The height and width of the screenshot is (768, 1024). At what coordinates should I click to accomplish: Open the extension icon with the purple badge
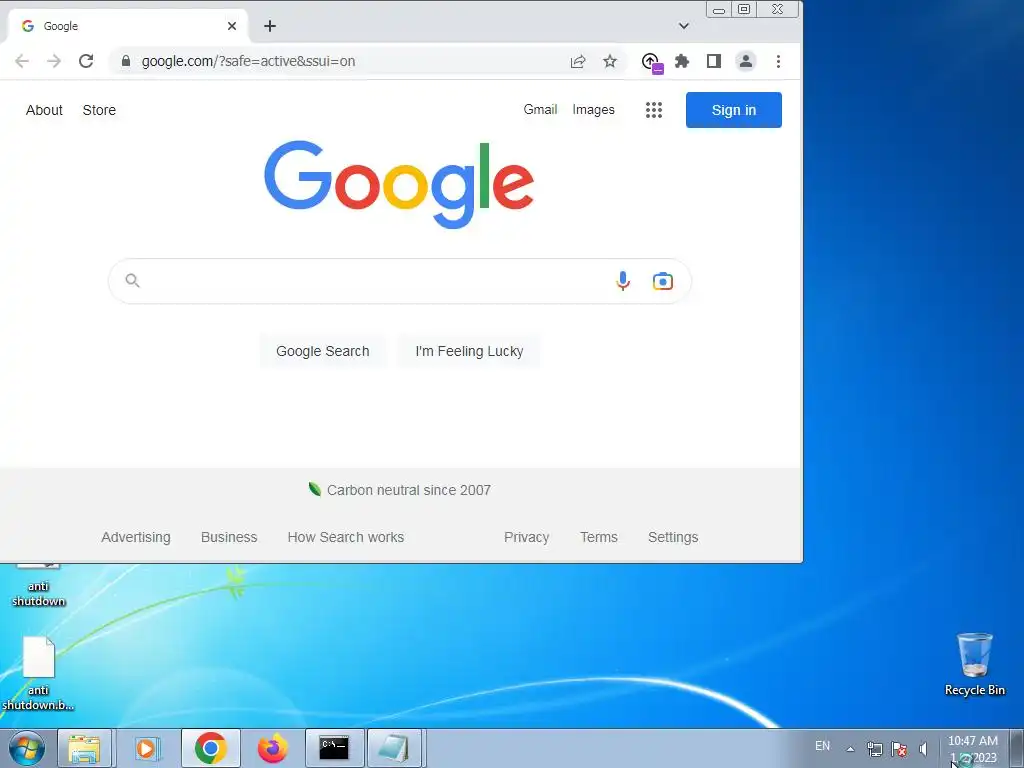click(x=651, y=63)
